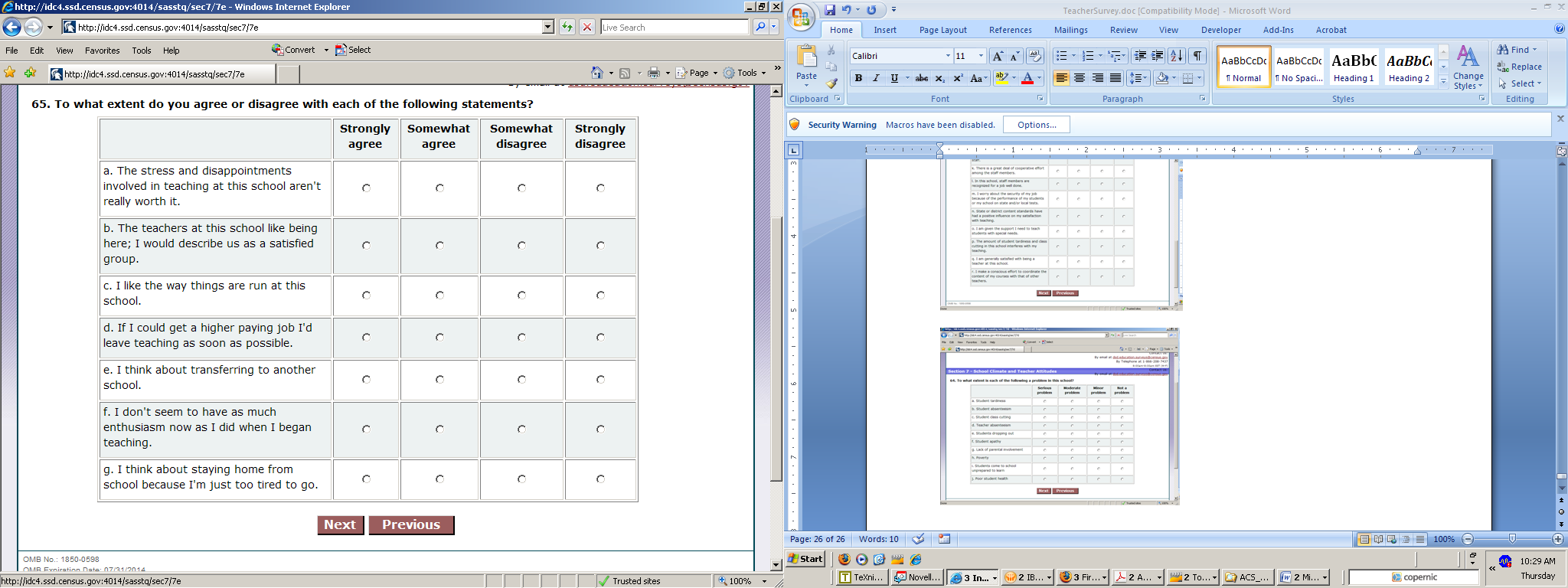The width and height of the screenshot is (1568, 588).
Task: Select Somewhat agree for statement b
Action: [x=439, y=245]
